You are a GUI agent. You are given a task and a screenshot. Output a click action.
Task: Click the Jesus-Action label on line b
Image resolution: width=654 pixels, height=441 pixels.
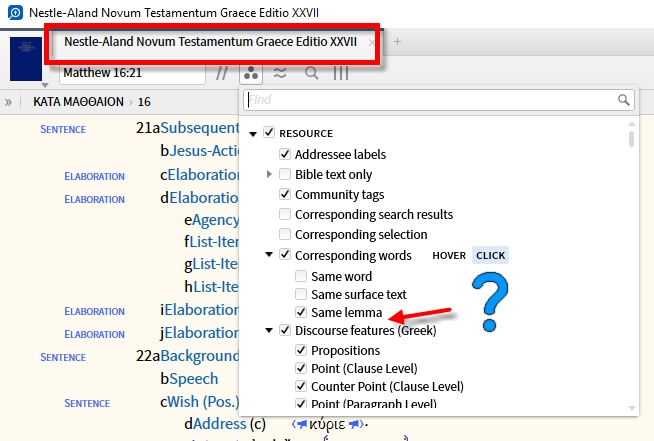[204, 151]
